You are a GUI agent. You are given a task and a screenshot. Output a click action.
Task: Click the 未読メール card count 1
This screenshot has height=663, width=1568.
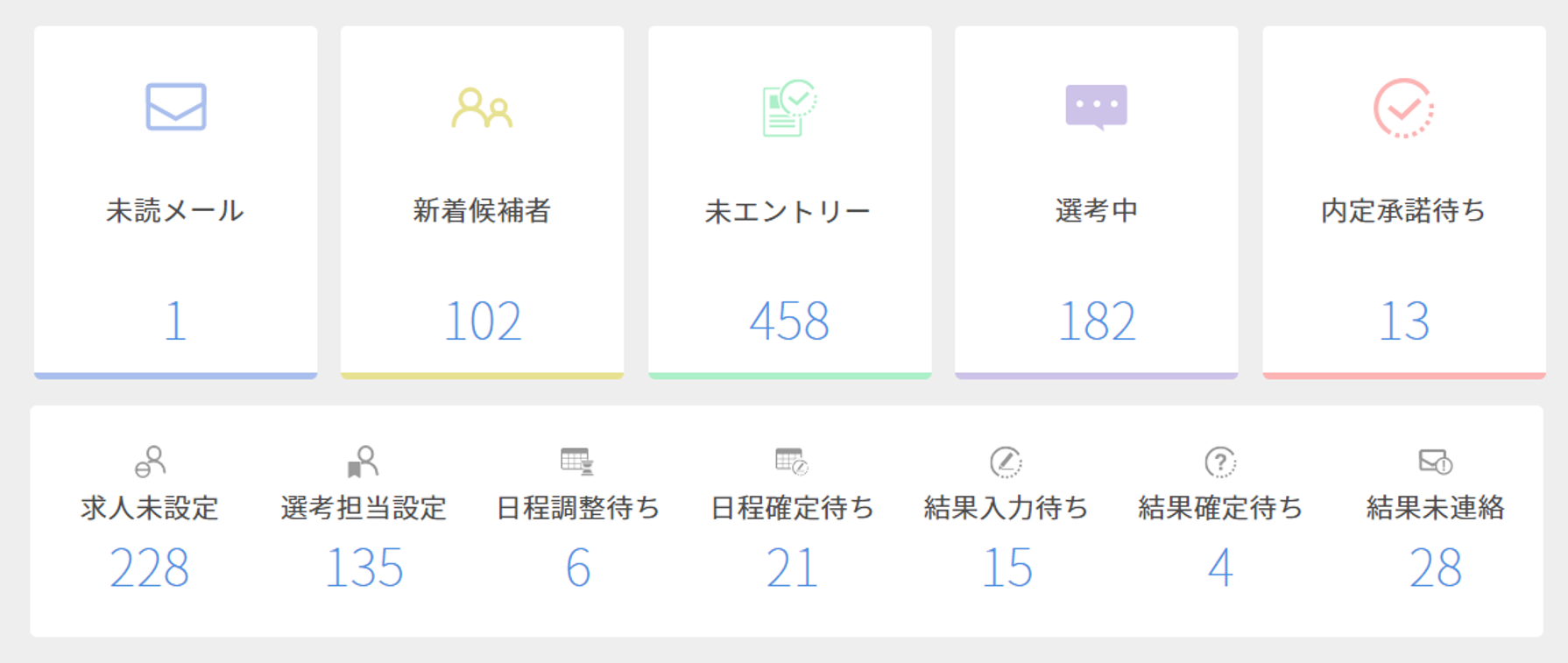(x=176, y=321)
